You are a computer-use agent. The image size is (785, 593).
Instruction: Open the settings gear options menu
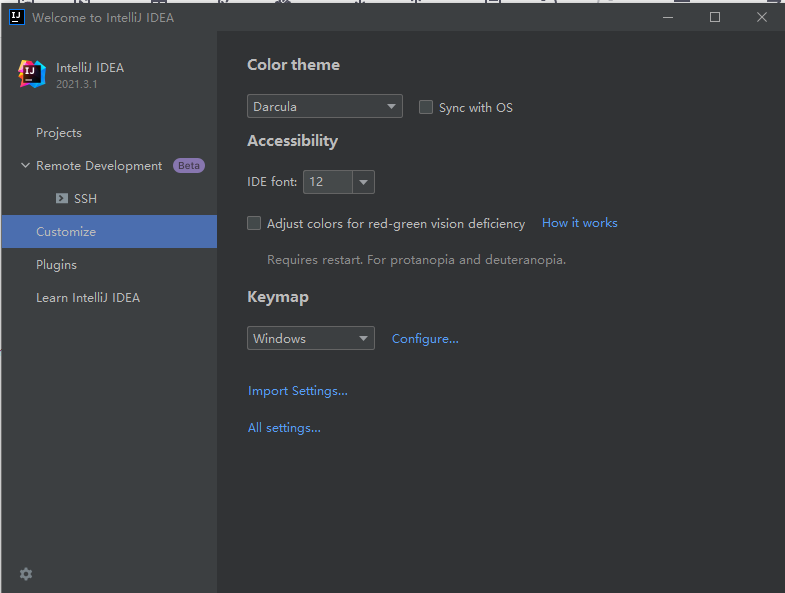pos(26,574)
